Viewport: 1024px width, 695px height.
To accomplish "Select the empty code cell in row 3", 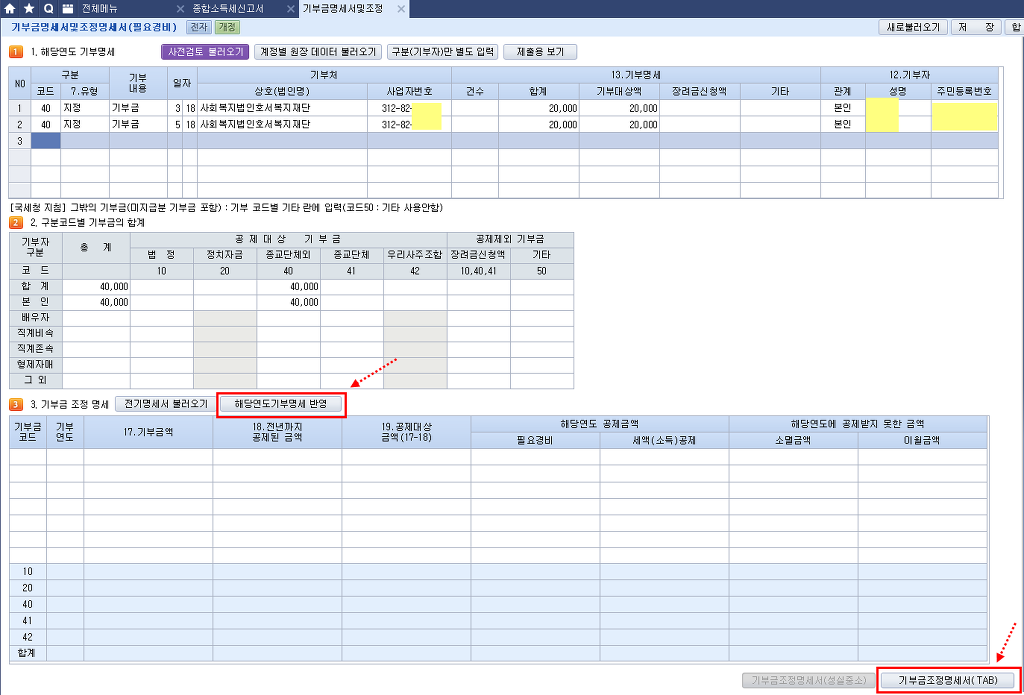I will pos(45,141).
